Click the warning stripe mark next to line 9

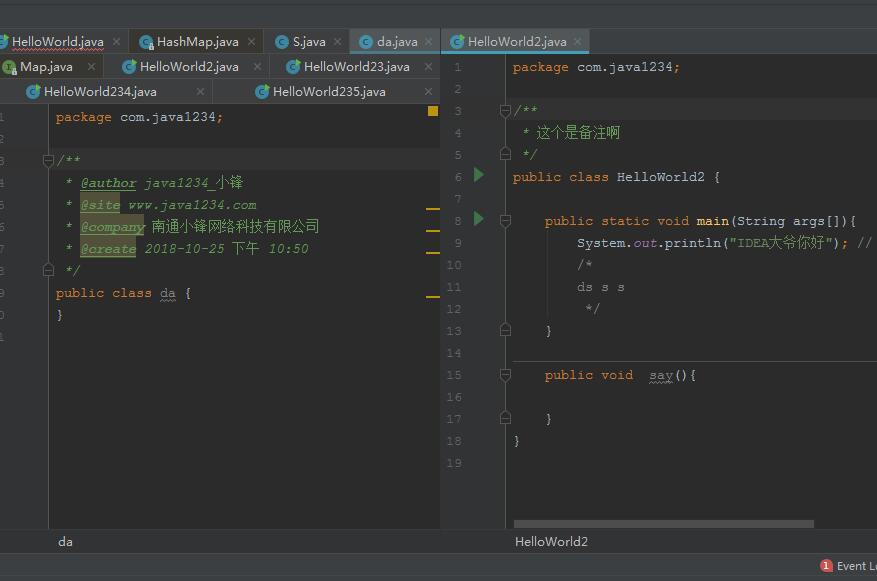coord(433,297)
